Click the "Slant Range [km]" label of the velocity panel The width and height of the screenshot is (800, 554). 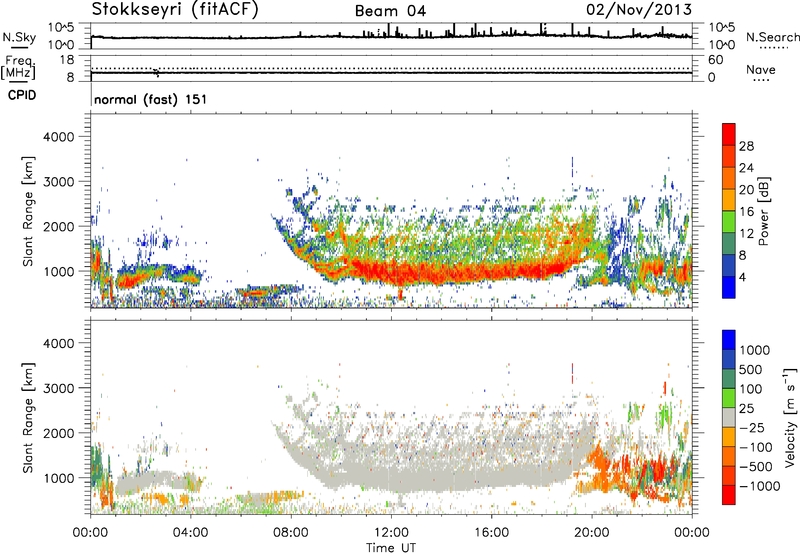(x=28, y=417)
